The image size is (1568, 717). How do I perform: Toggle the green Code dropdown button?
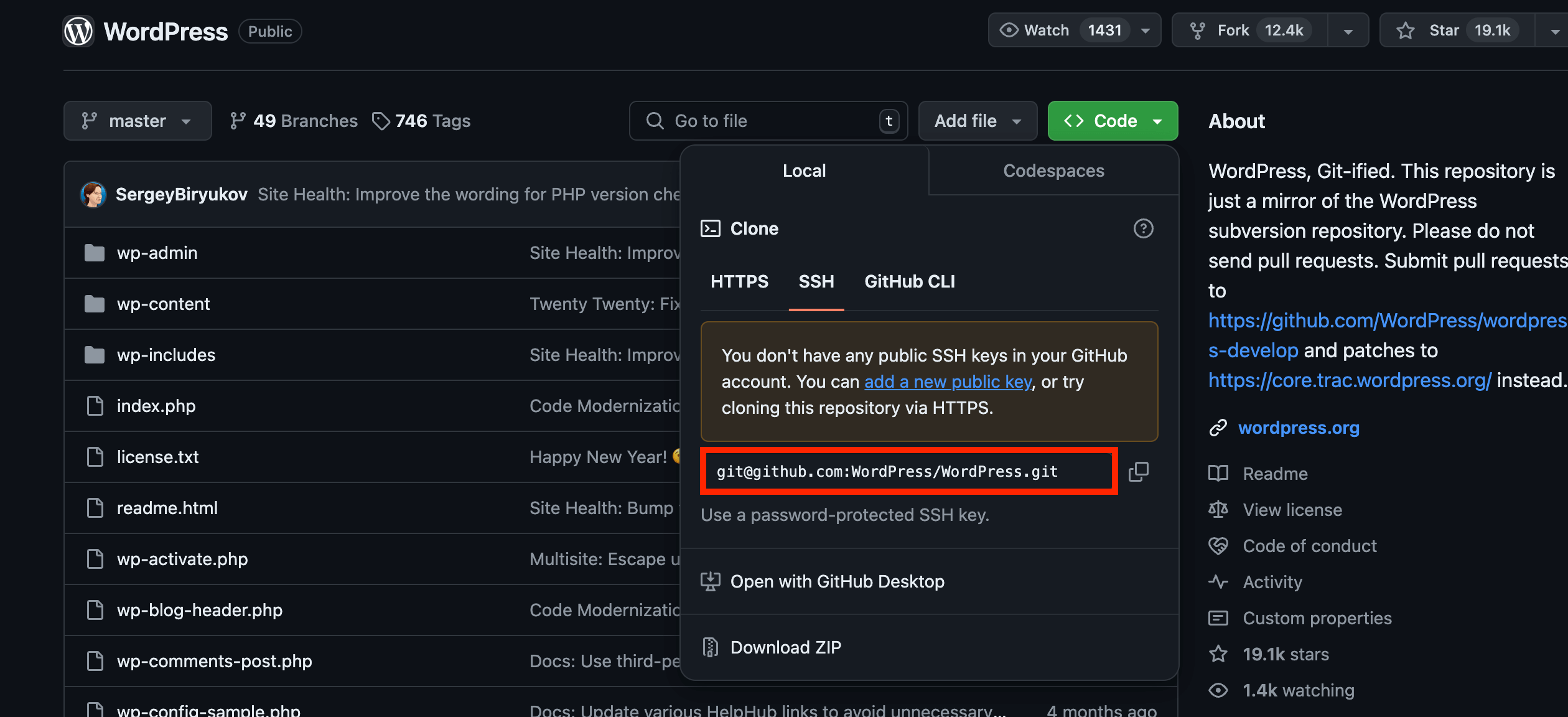1113,121
